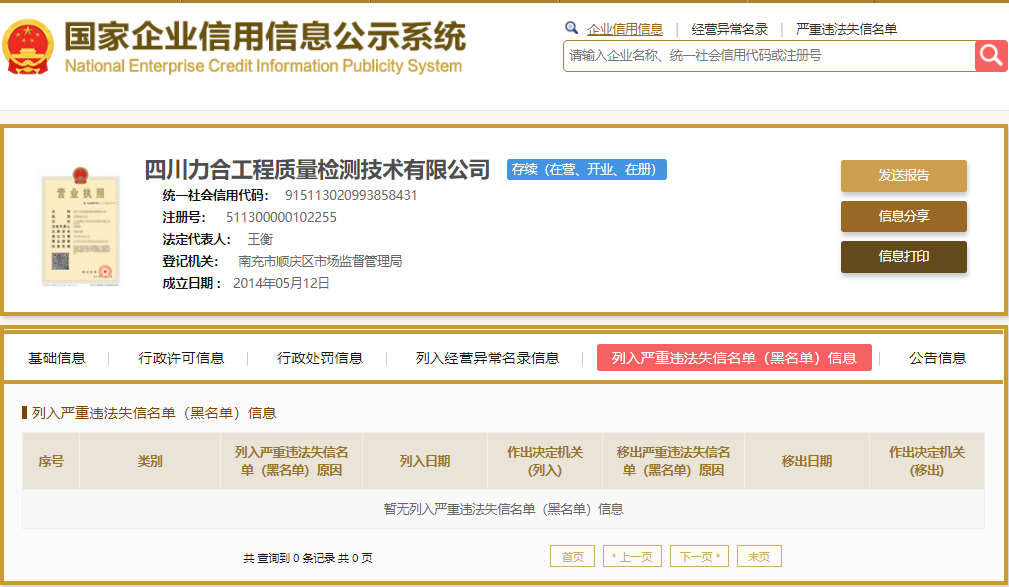Open the business license thumbnail image

tap(80, 226)
